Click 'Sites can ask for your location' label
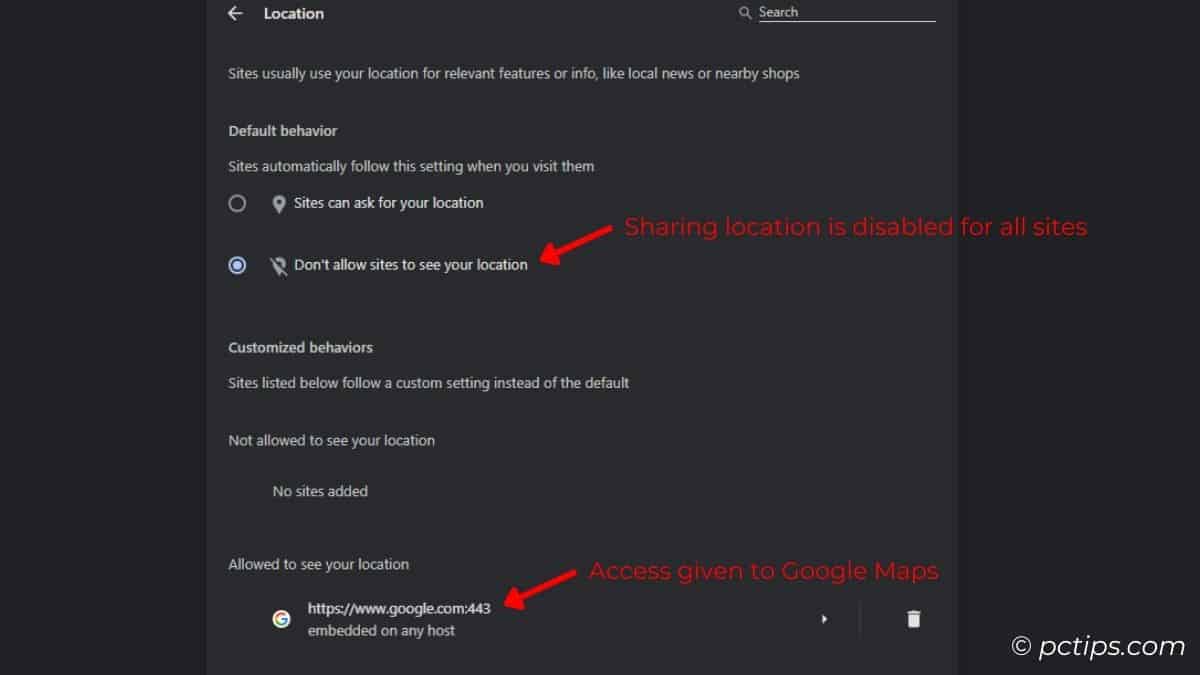Screen dimensions: 1200x675 388,203
